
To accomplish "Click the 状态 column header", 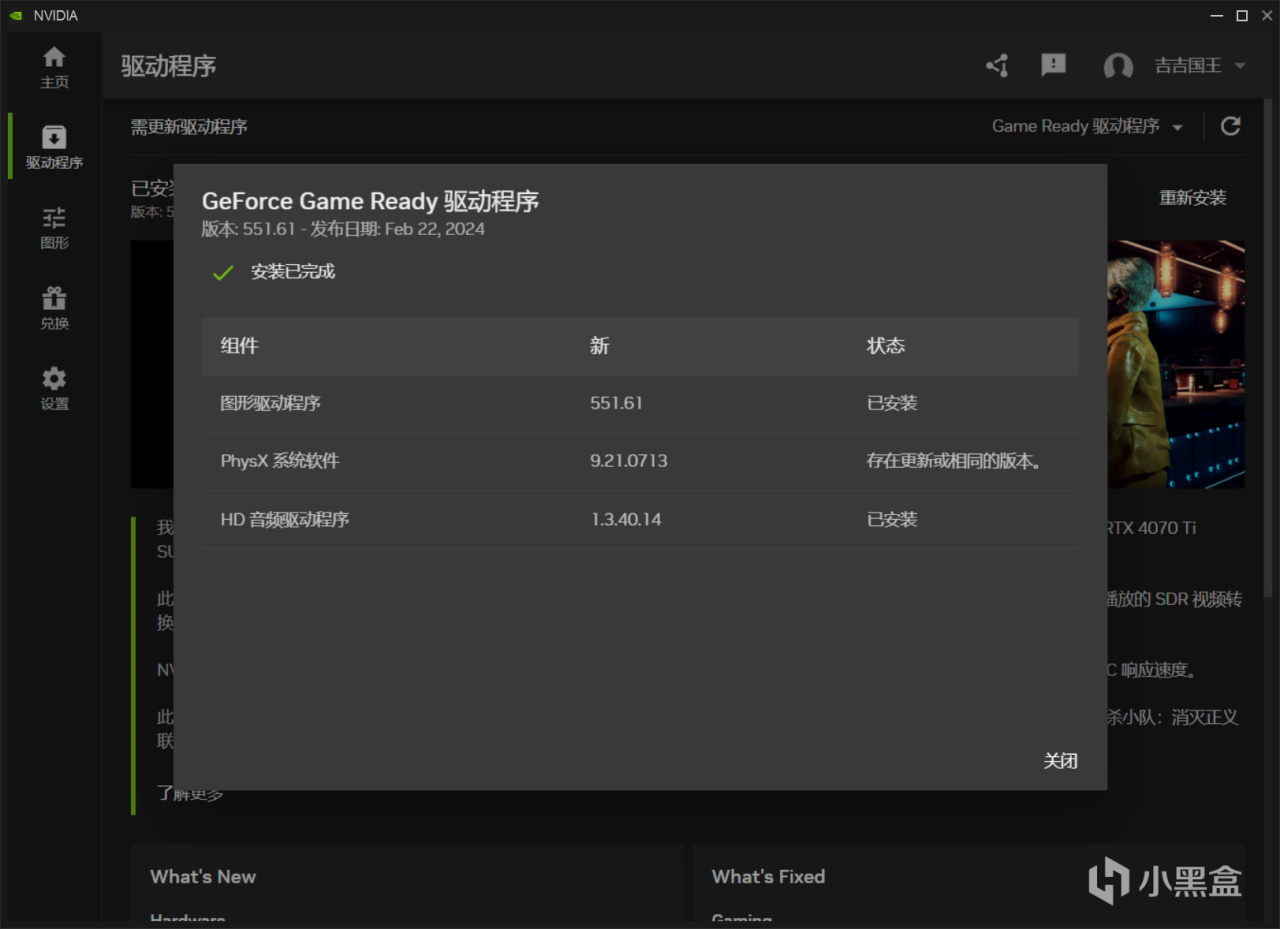I will tap(885, 346).
